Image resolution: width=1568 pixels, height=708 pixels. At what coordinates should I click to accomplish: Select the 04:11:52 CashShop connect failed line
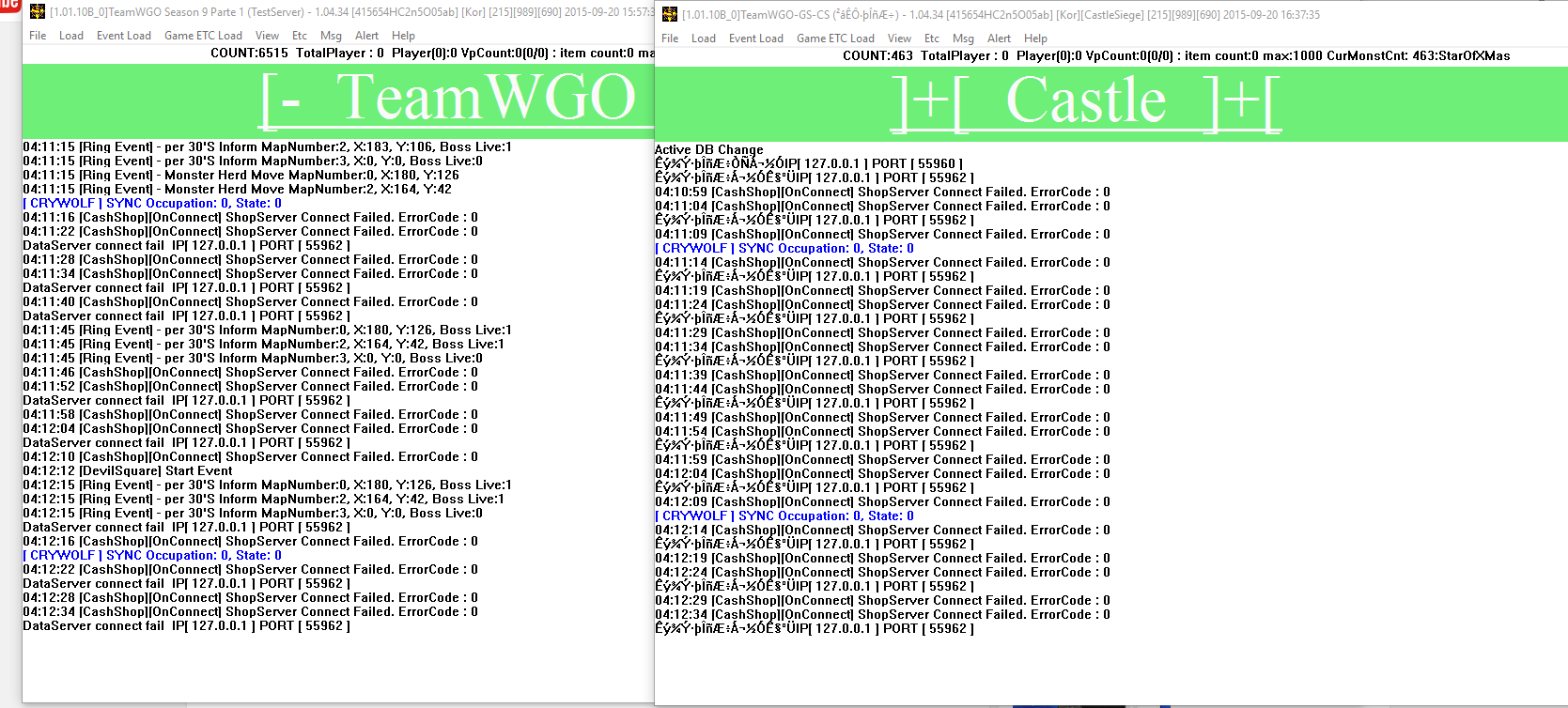point(251,386)
